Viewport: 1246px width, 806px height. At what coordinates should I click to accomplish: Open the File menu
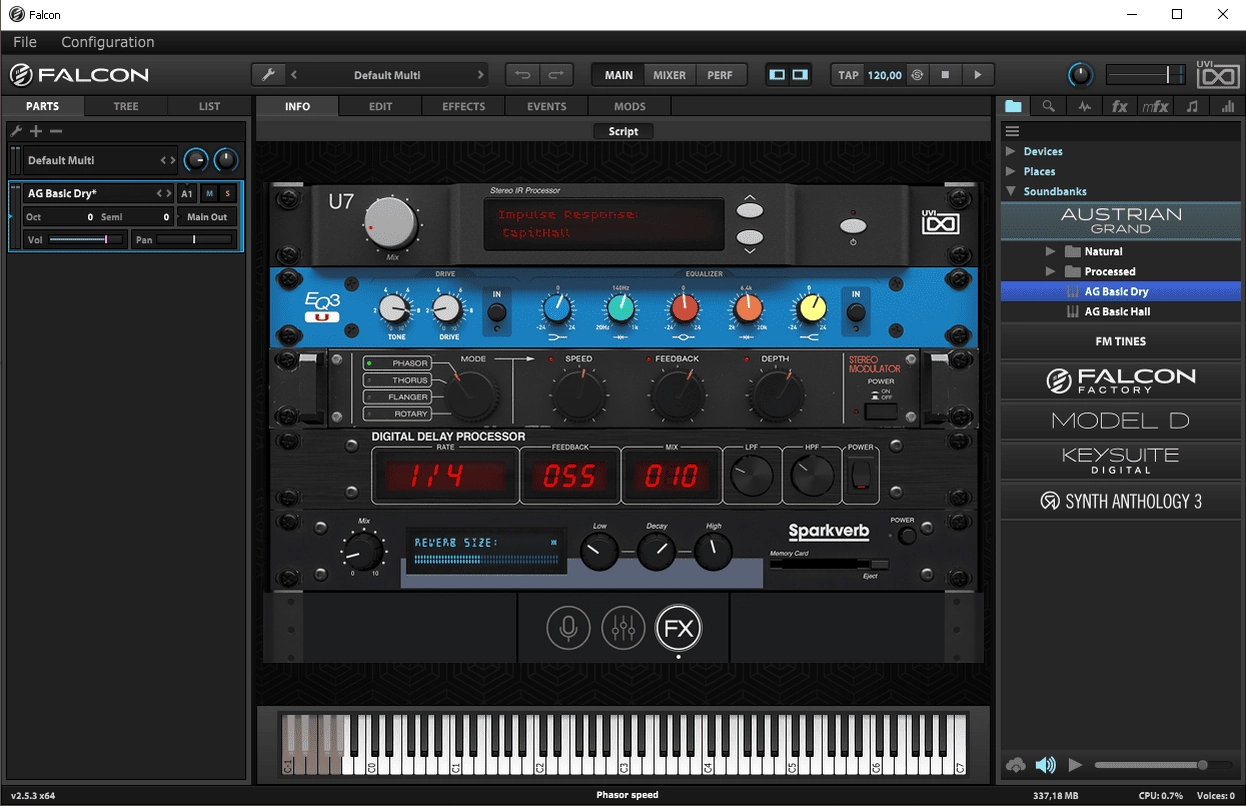(x=25, y=42)
